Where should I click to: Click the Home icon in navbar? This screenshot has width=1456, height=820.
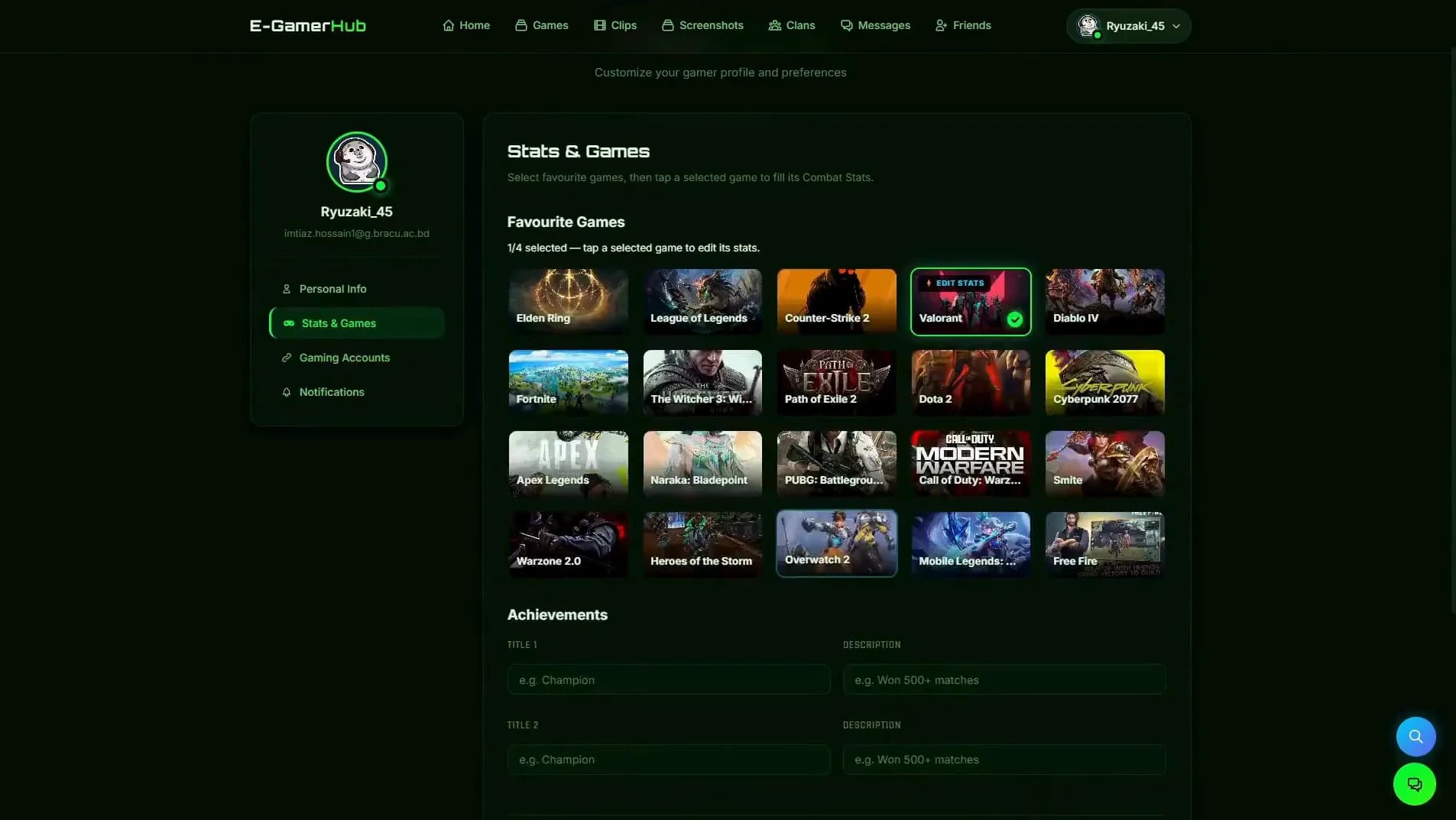pyautogui.click(x=449, y=25)
